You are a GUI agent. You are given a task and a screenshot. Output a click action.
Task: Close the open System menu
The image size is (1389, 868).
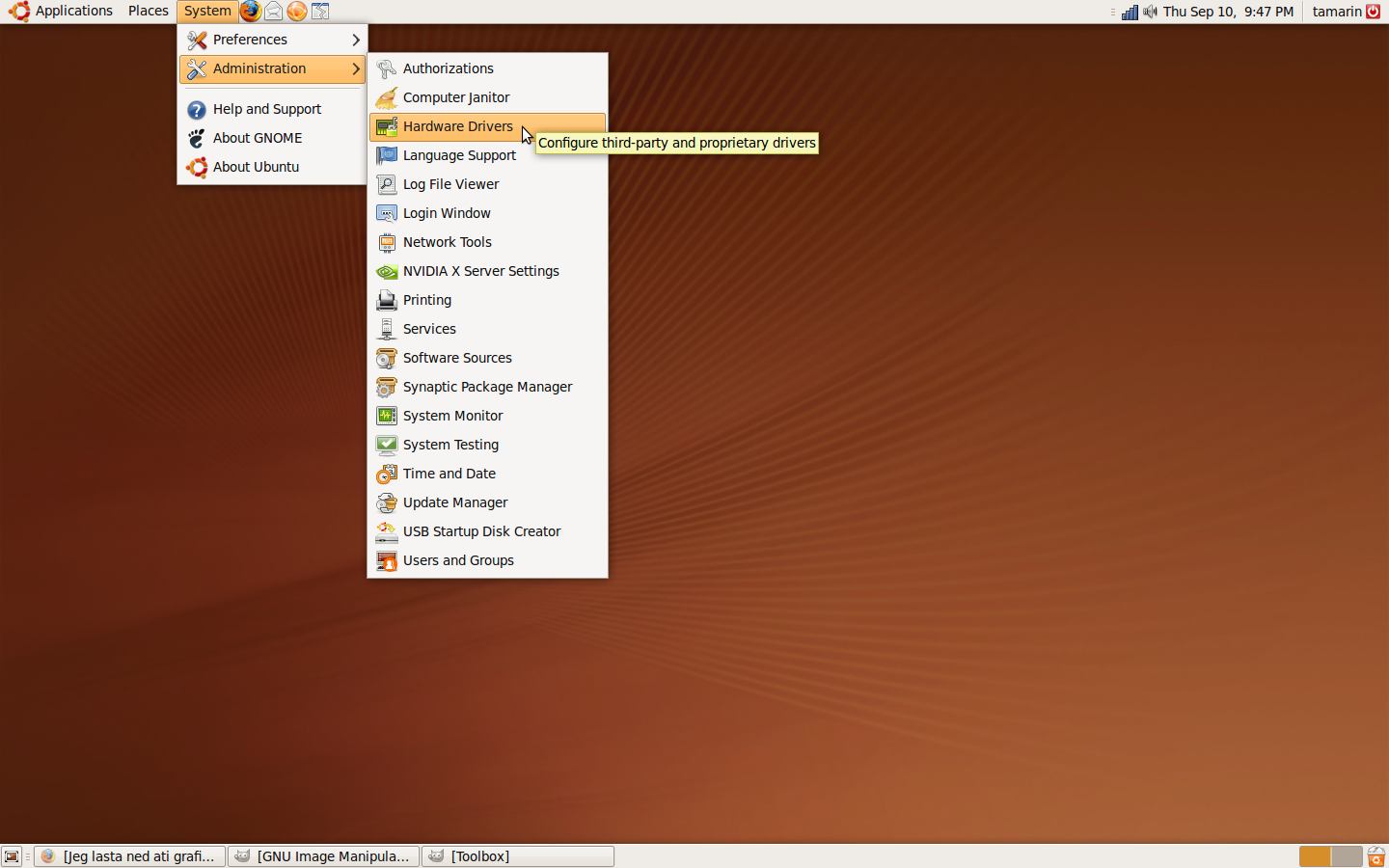207,12
